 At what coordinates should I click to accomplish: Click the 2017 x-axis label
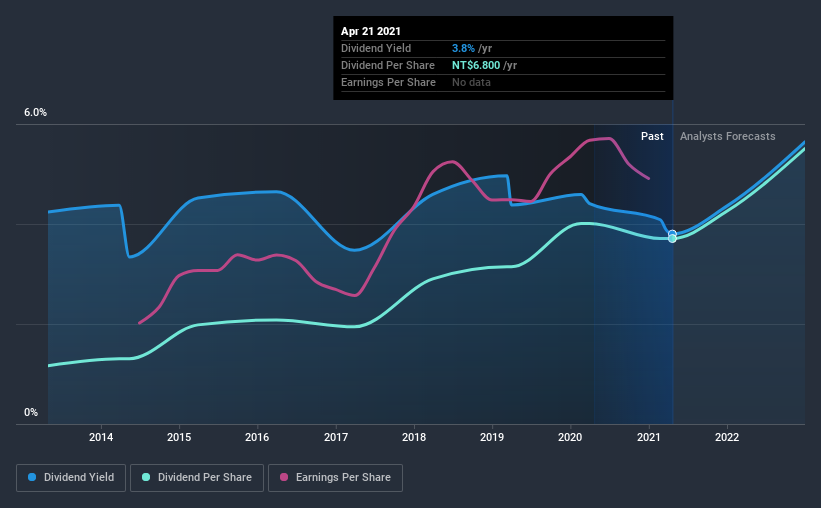[x=336, y=437]
